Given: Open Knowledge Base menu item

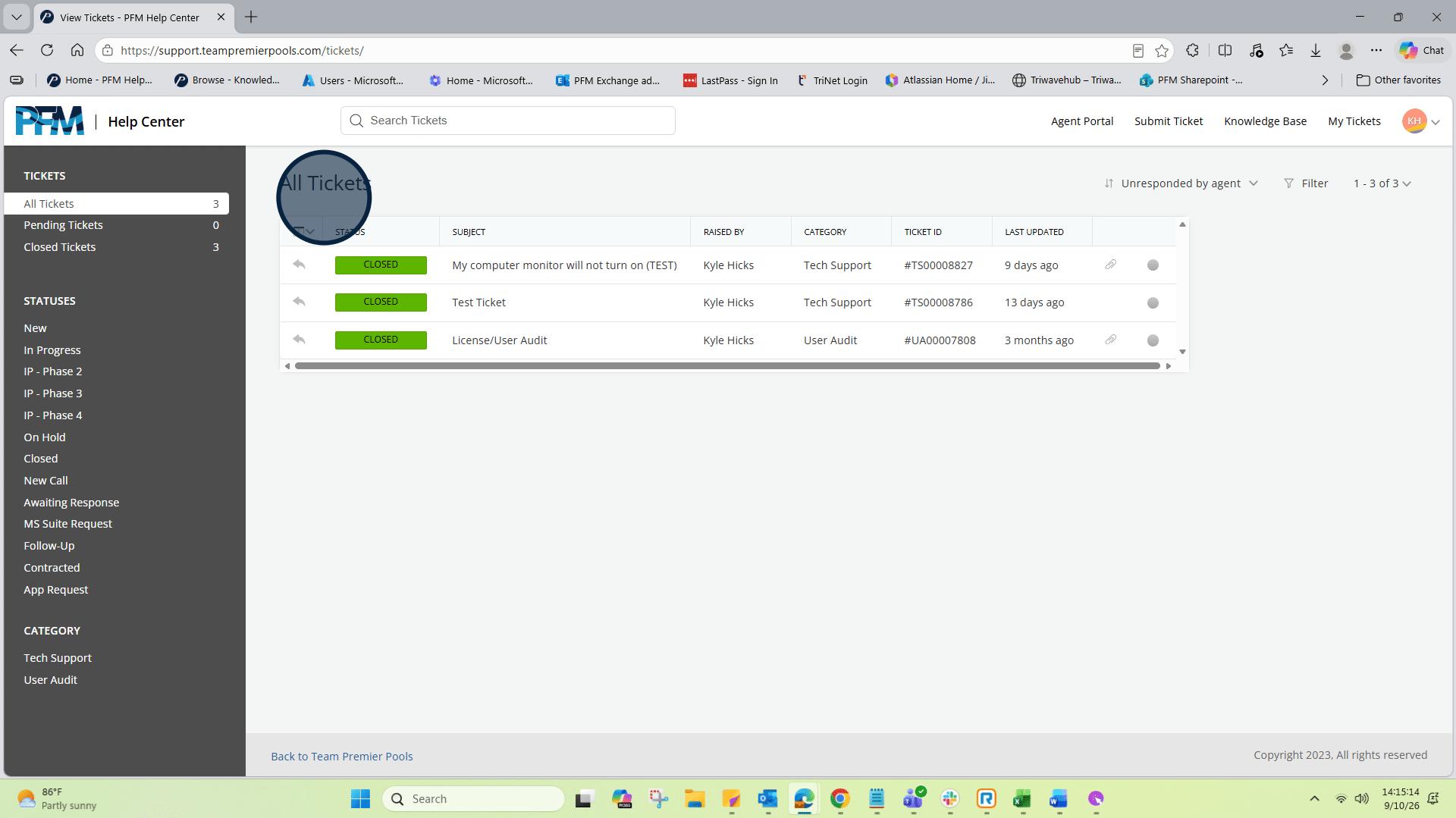Looking at the screenshot, I should coord(1265,121).
